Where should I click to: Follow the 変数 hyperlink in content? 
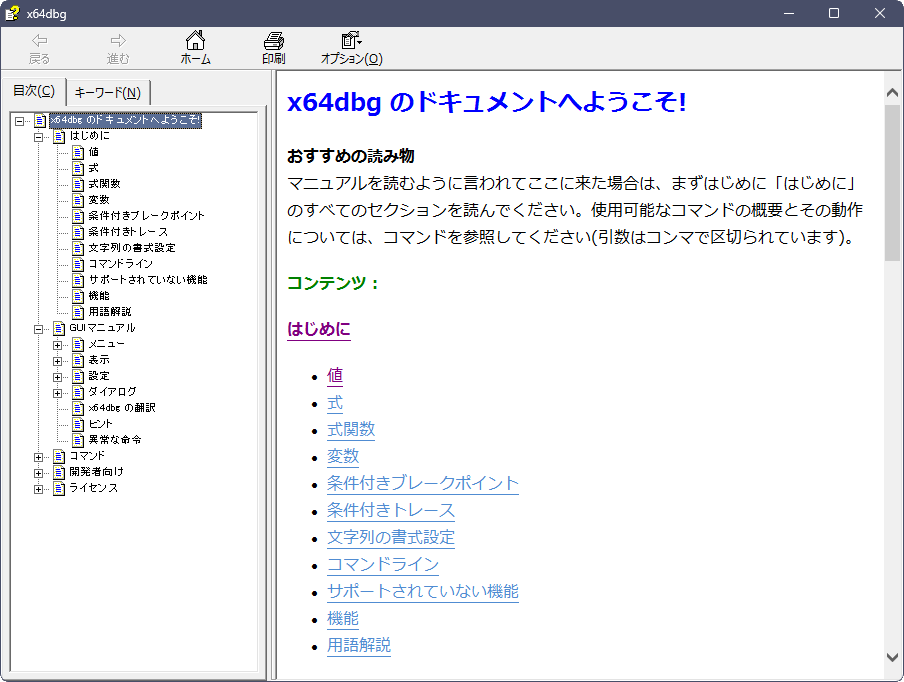(x=343, y=456)
